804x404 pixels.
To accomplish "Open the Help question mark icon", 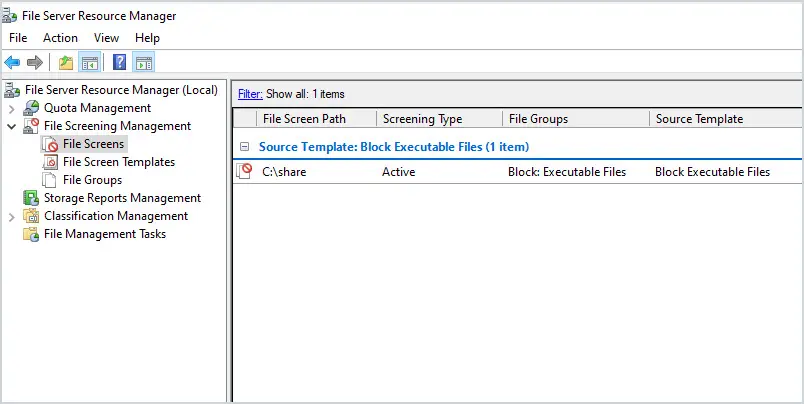I will pyautogui.click(x=119, y=63).
